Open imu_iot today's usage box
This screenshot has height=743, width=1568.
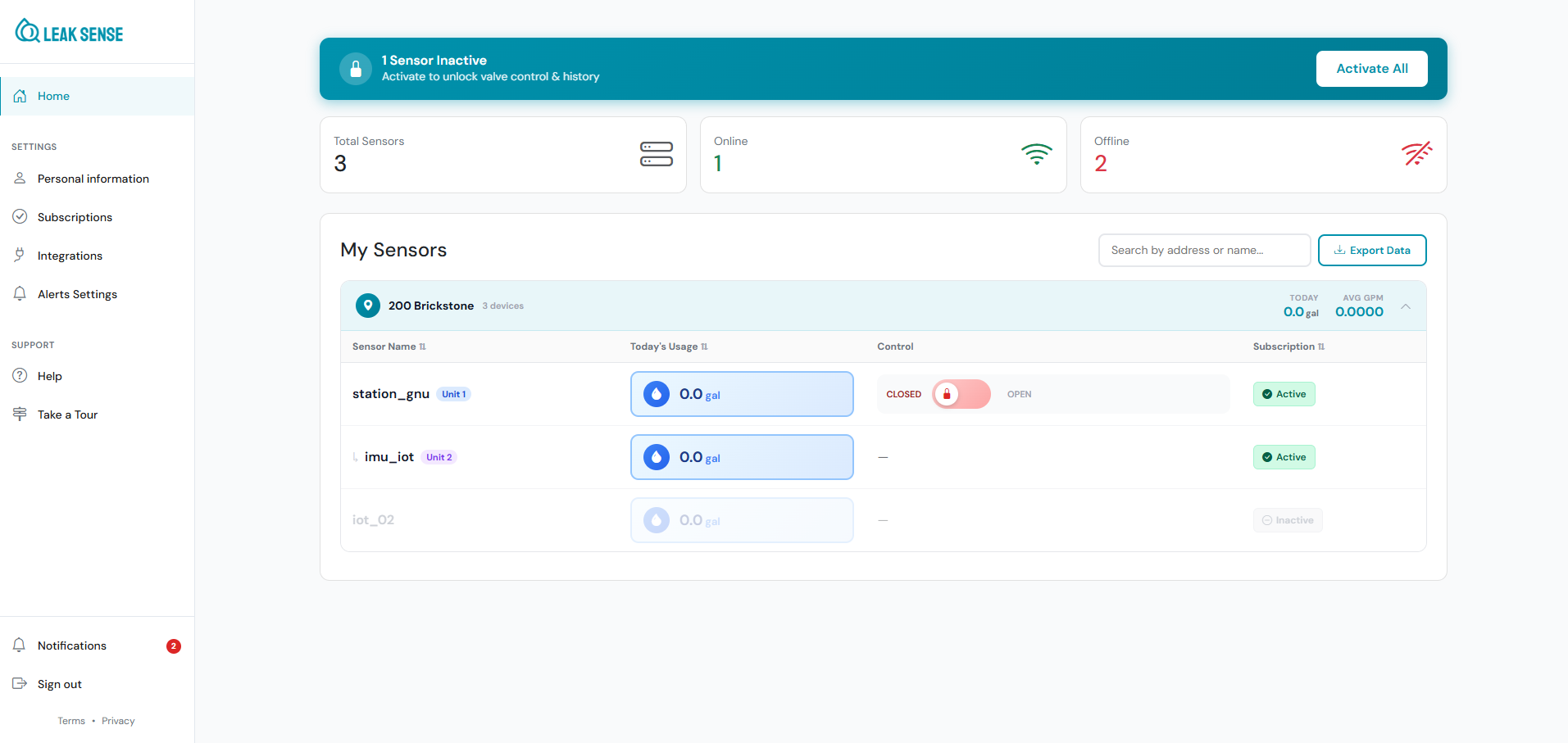point(742,457)
